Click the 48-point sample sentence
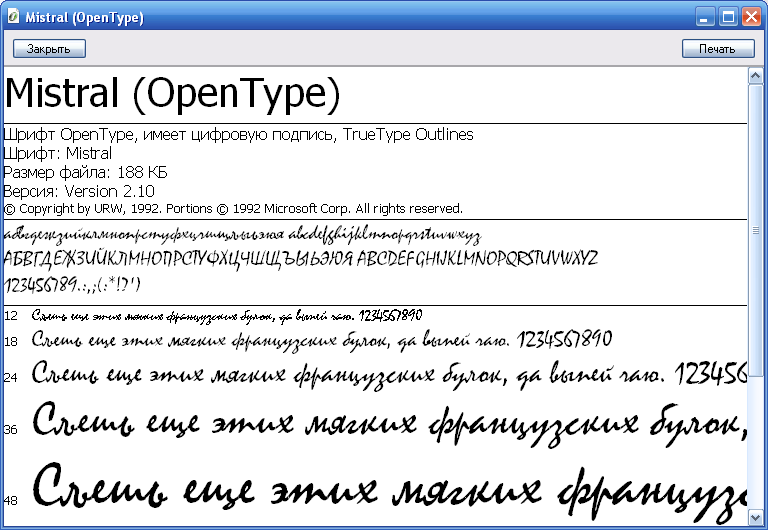768x530 pixels. click(x=389, y=492)
